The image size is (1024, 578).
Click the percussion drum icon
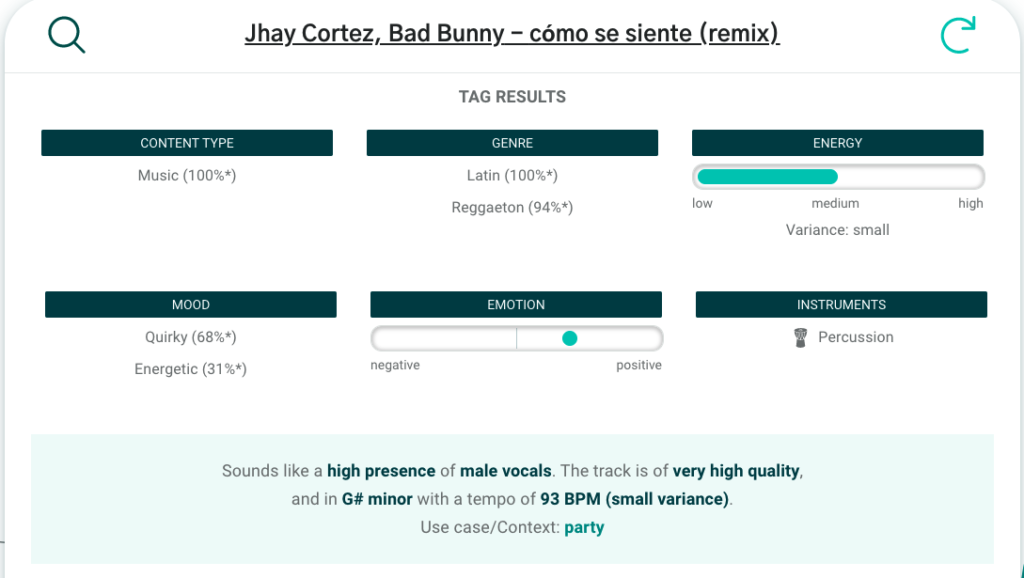click(x=800, y=338)
